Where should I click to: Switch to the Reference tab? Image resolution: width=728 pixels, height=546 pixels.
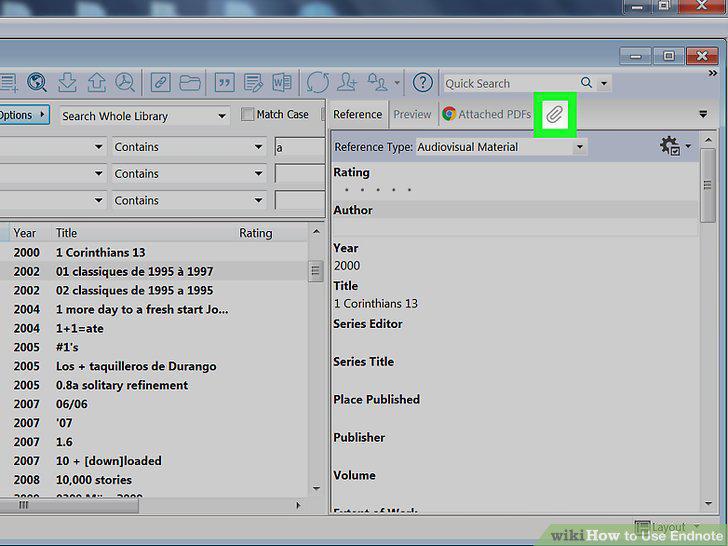click(358, 114)
